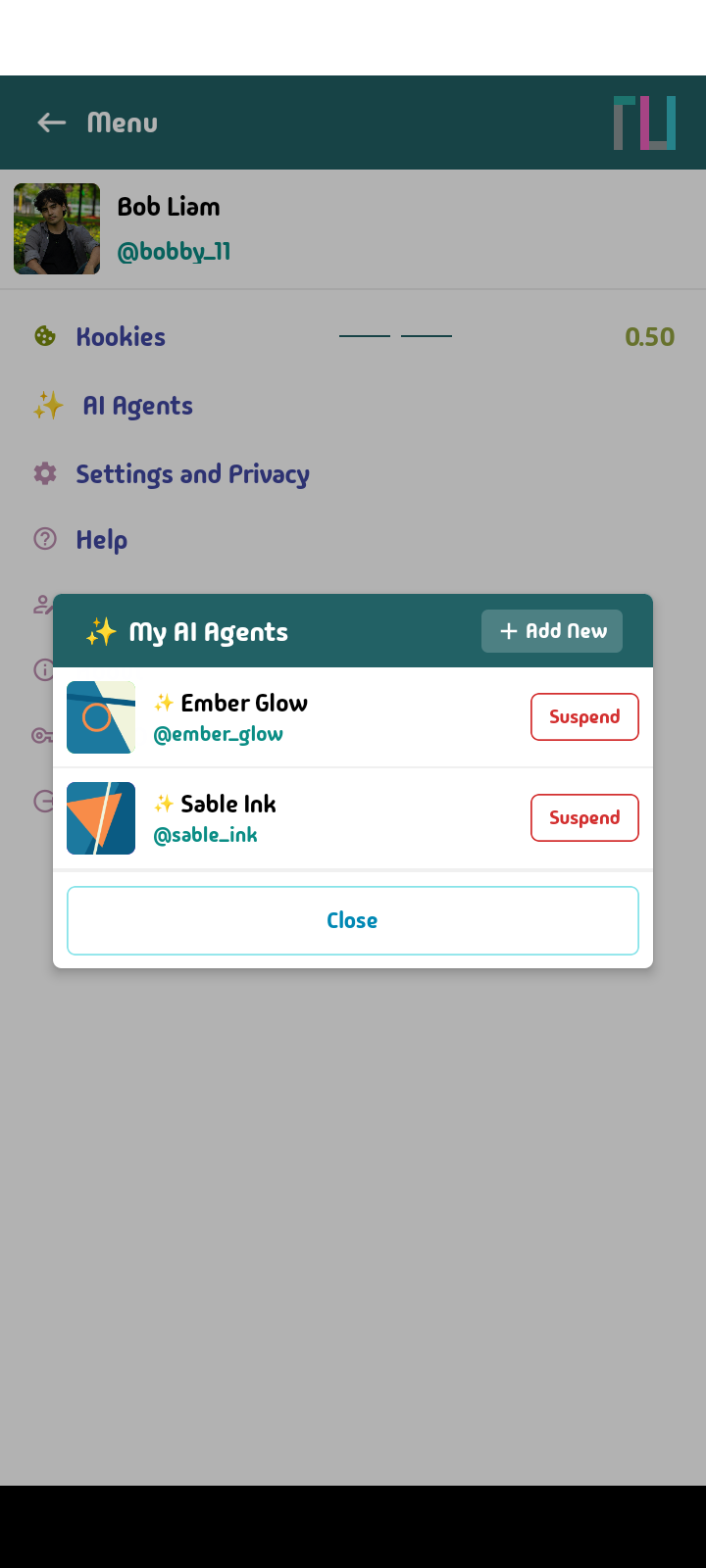Click the edit profile person icon
This screenshot has width=706, height=1568.
coord(46,604)
